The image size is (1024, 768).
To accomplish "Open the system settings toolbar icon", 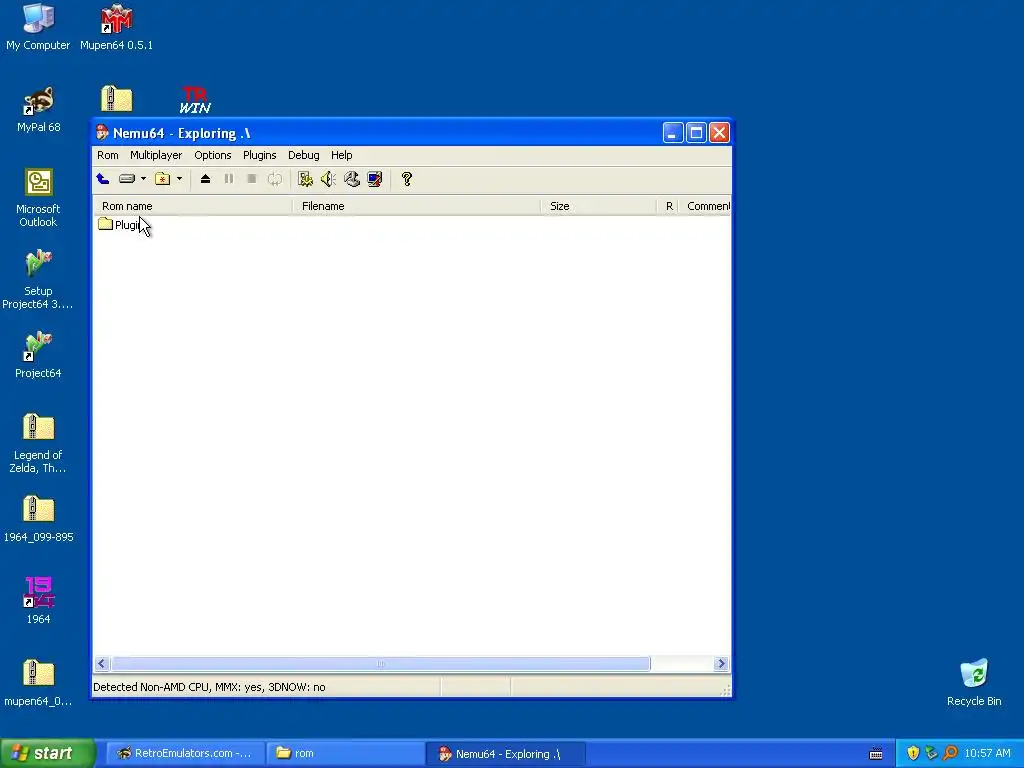I will coord(305,179).
